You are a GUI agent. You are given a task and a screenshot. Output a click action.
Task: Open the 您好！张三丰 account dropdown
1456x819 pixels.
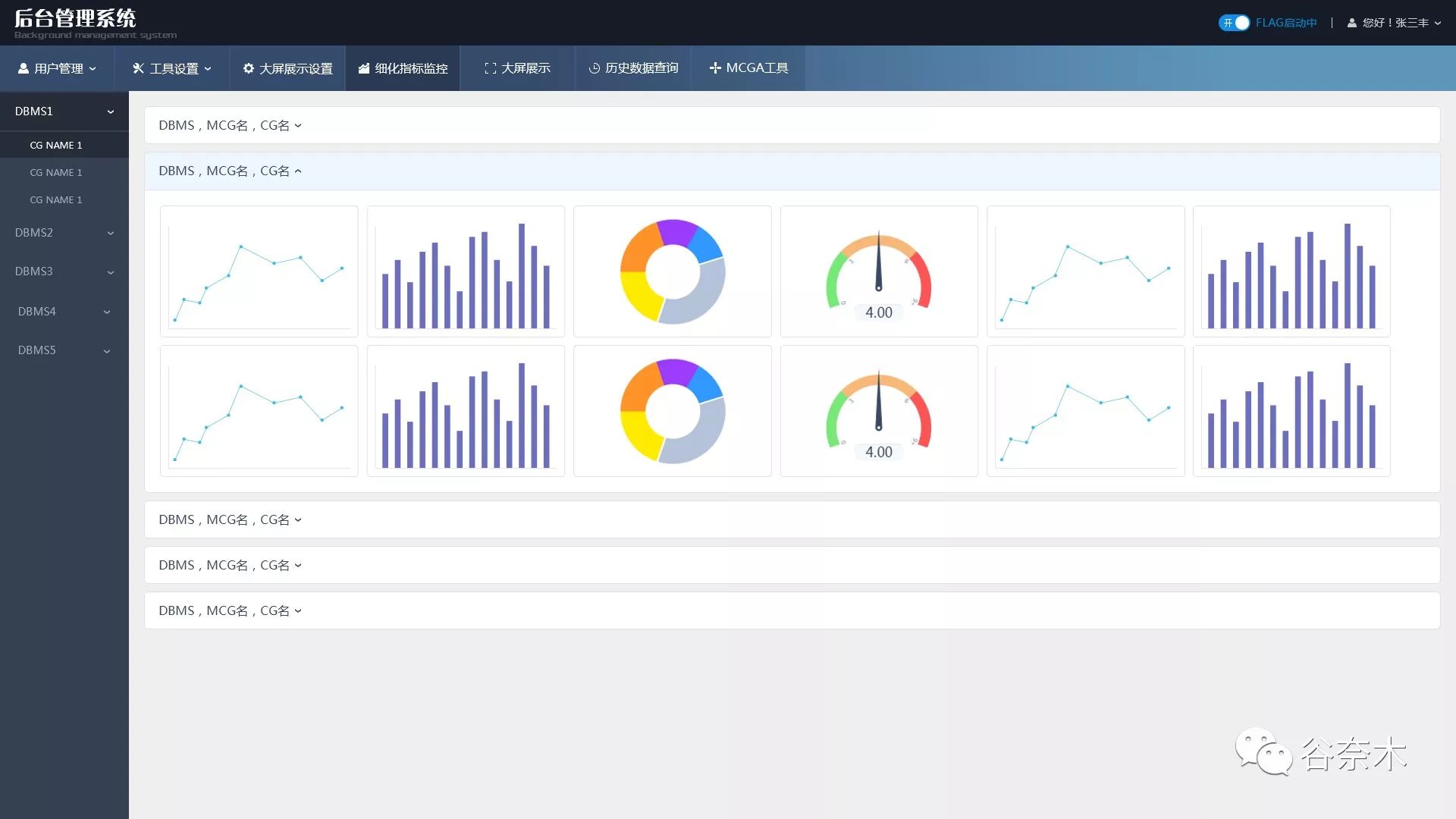click(1395, 23)
